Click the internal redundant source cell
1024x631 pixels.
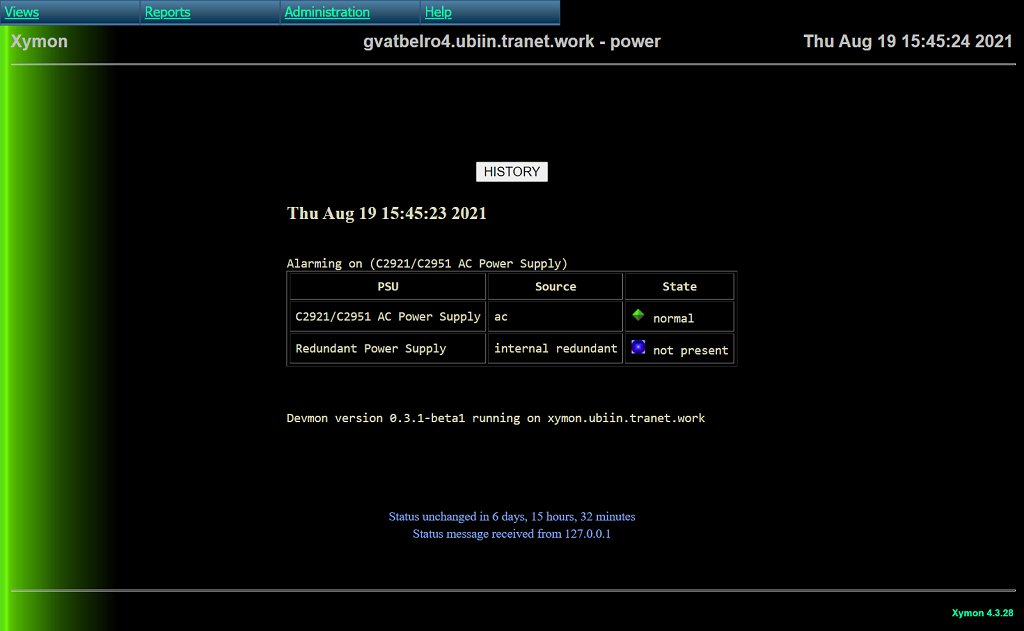click(x=555, y=349)
